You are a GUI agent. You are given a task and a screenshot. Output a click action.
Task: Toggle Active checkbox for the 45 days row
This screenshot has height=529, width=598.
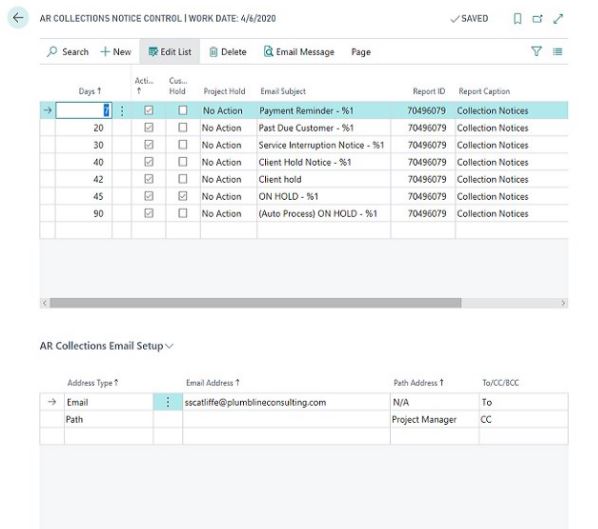pyautogui.click(x=149, y=196)
